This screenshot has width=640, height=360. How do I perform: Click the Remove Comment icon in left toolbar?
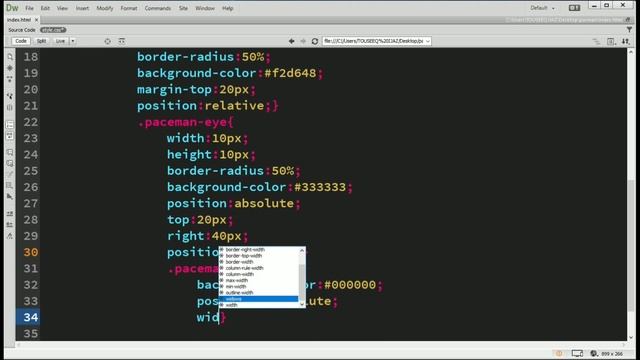tap(10, 163)
